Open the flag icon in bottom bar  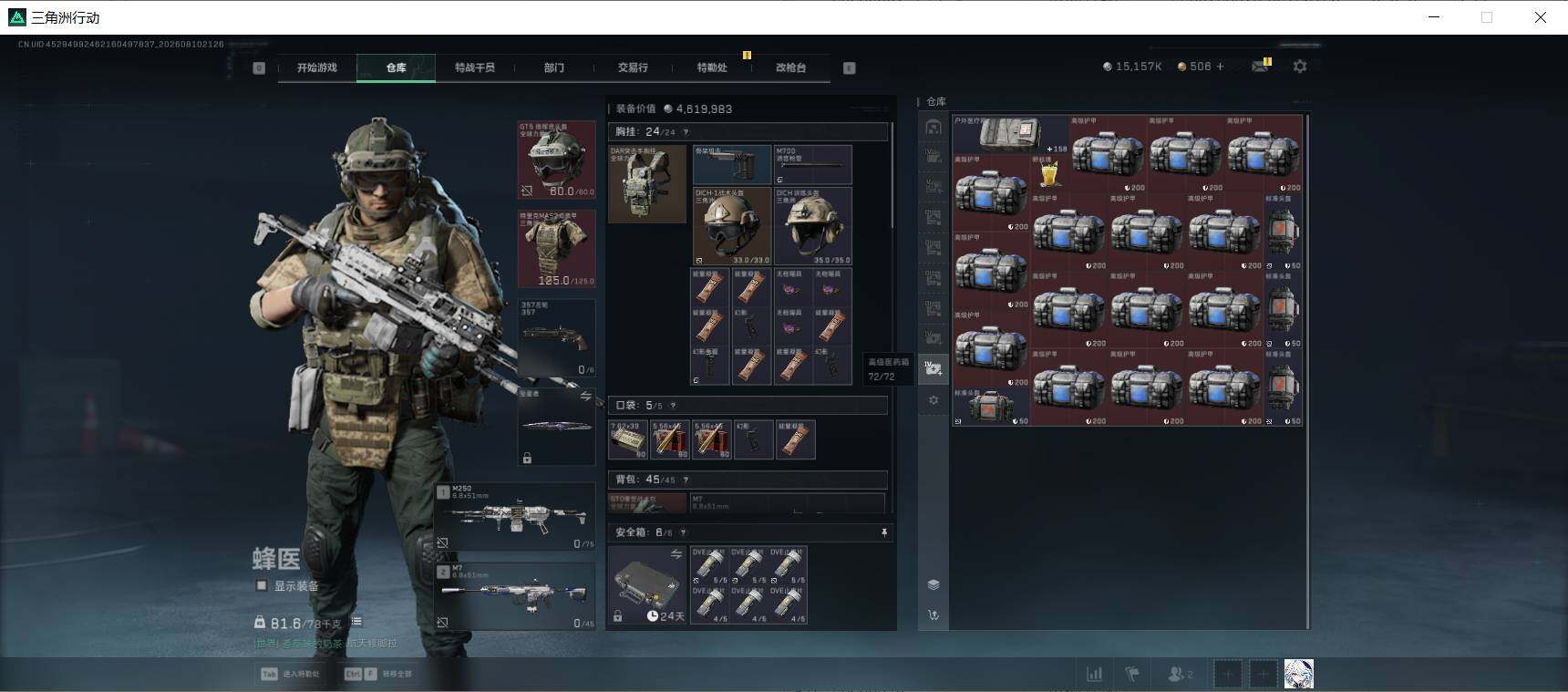pyautogui.click(x=1132, y=675)
